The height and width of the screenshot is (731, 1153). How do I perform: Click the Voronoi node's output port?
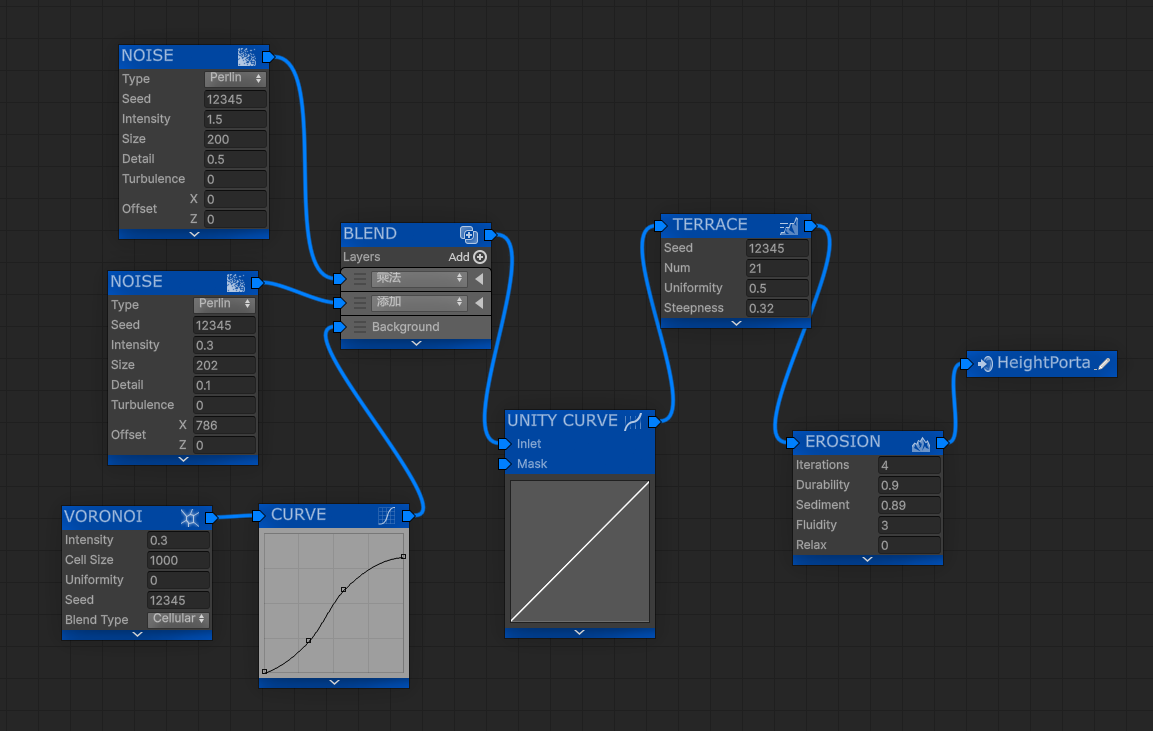(211, 518)
